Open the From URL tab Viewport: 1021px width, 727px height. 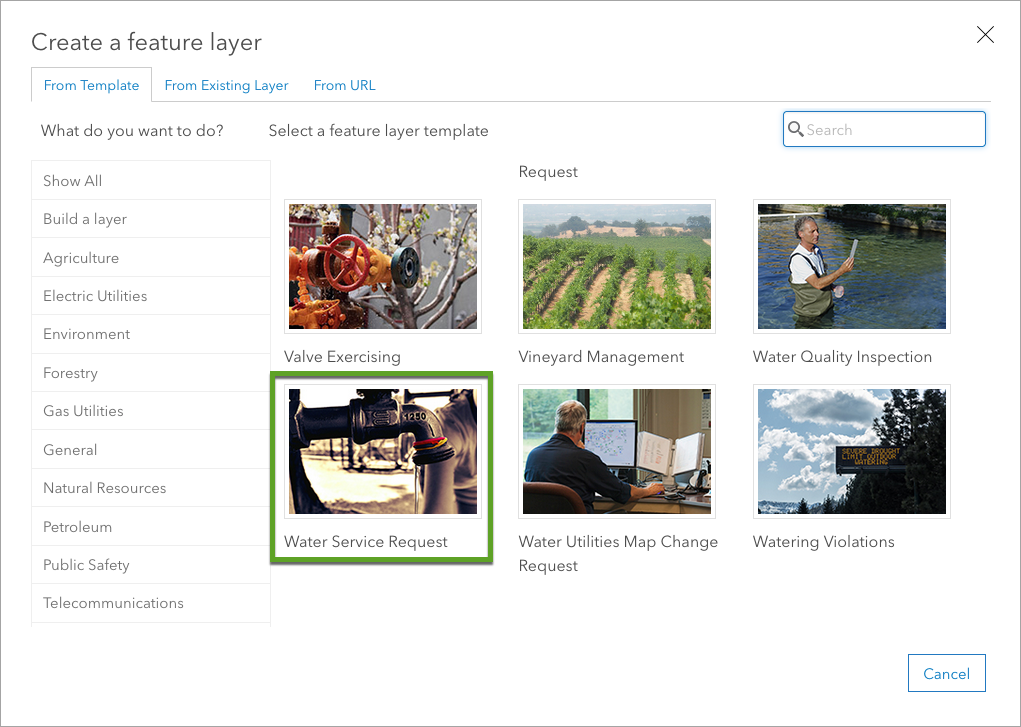pos(344,85)
